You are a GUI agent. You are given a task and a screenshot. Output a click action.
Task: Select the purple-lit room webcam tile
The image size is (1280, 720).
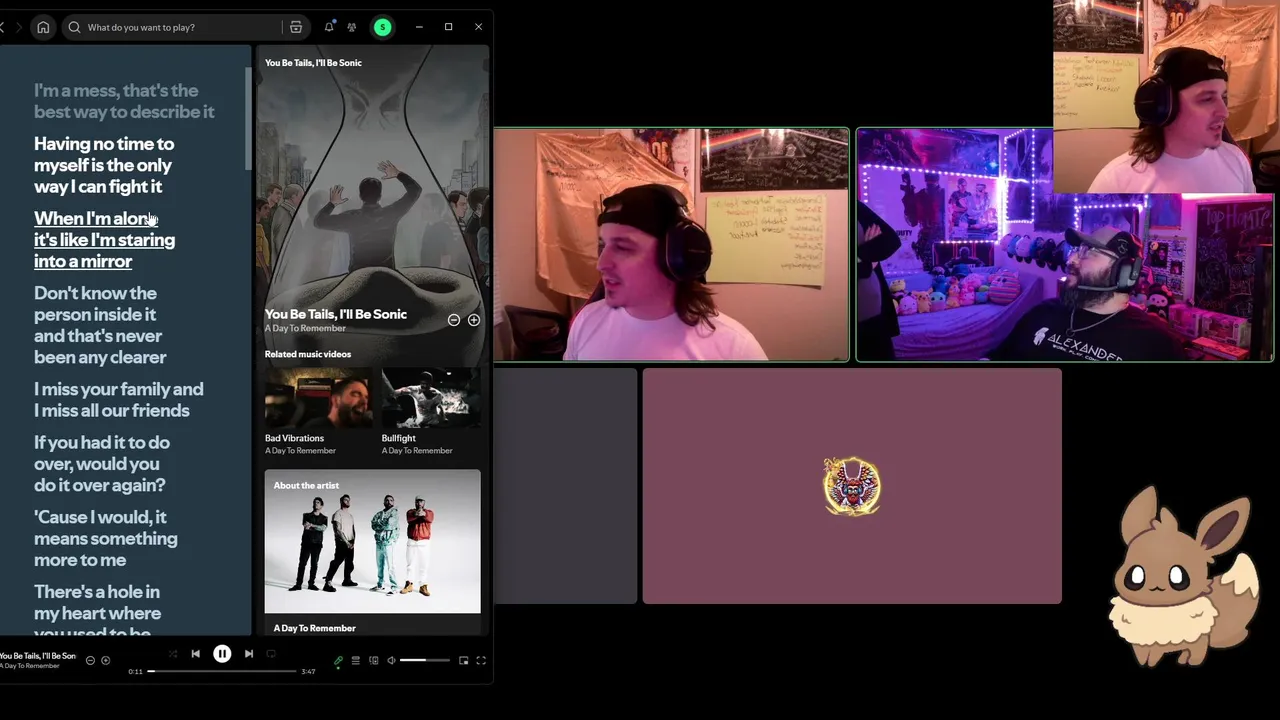[x=1065, y=244]
